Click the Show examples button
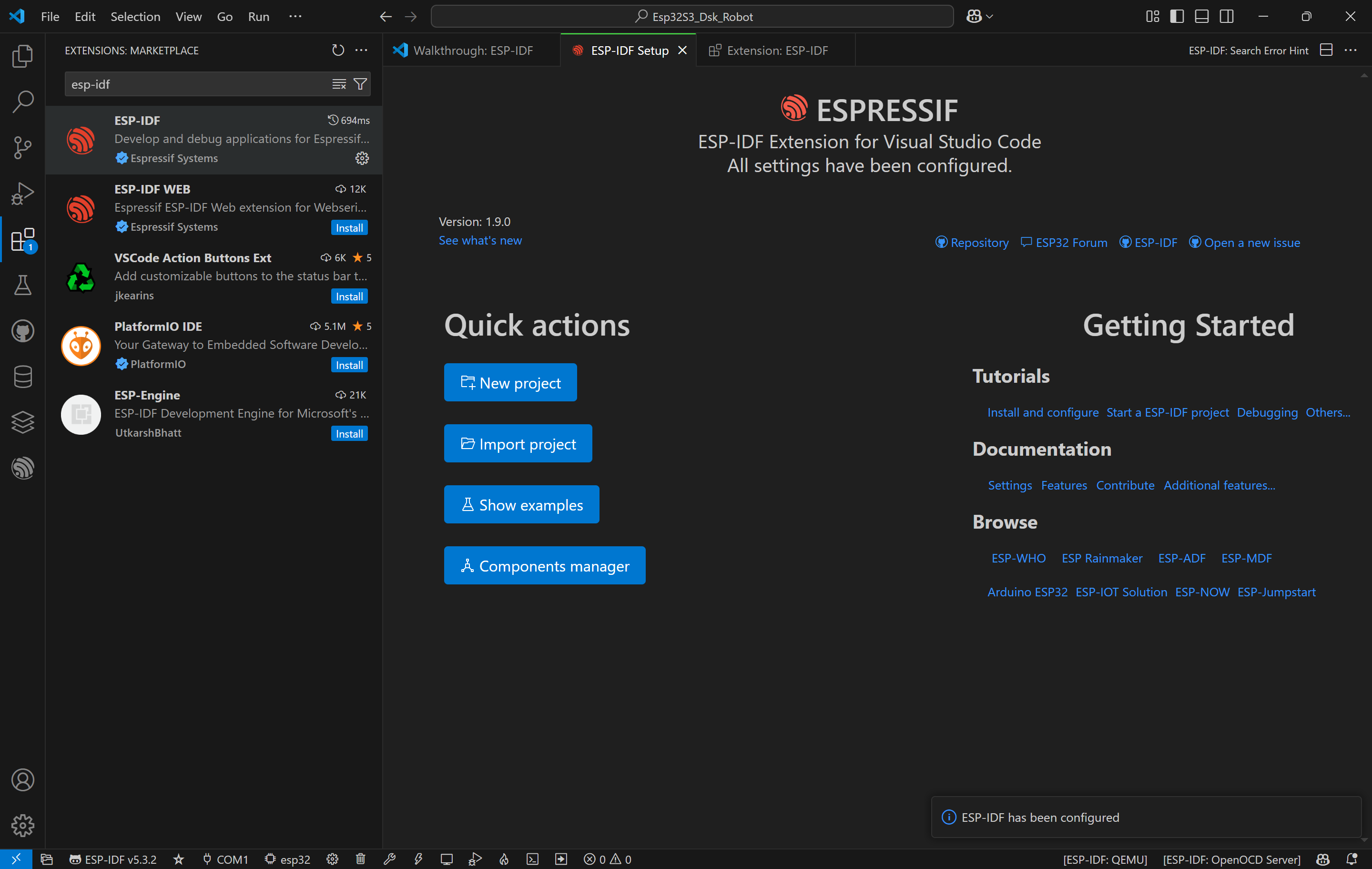The image size is (1372, 869). point(521,504)
